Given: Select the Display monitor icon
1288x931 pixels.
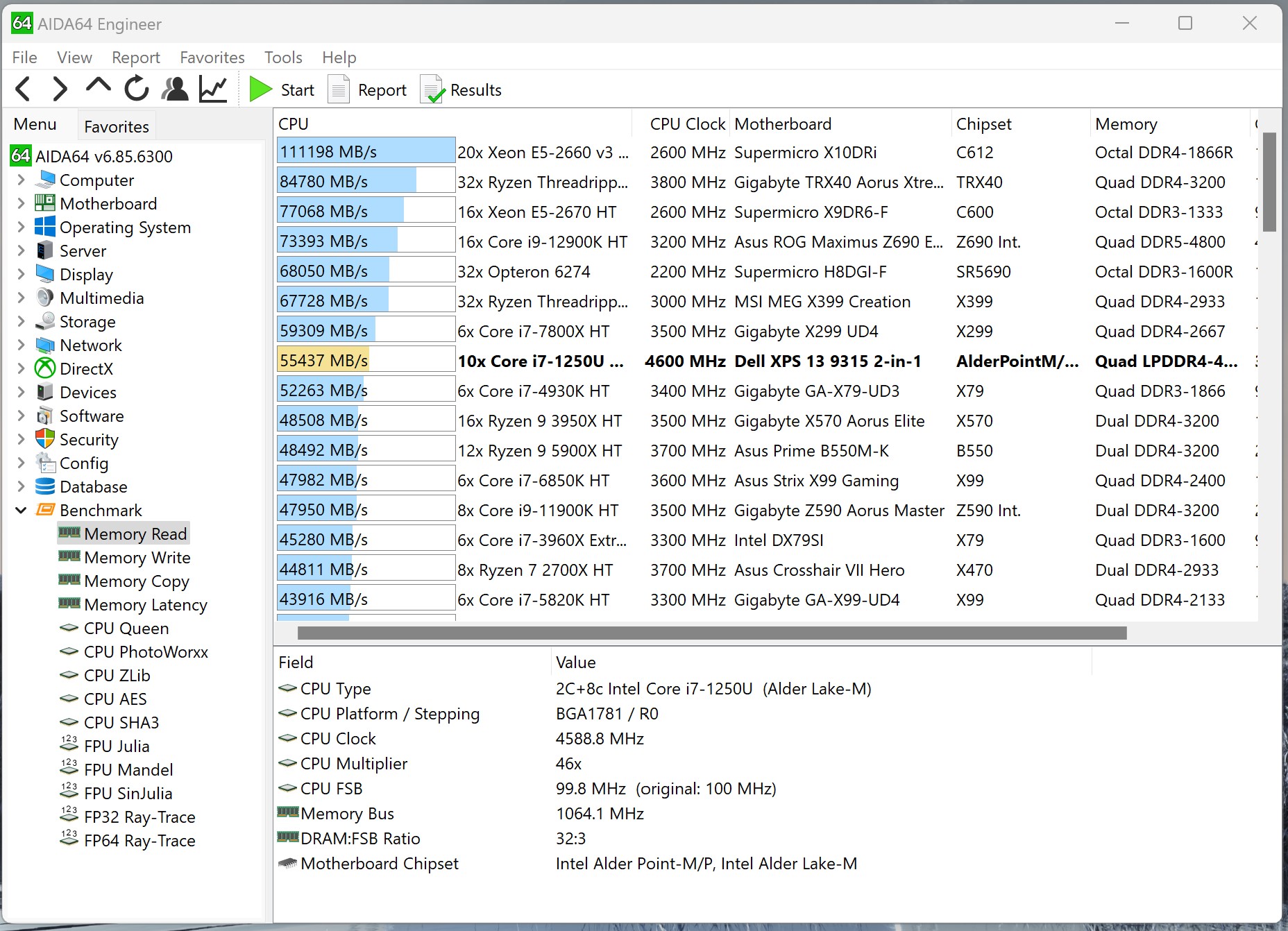Looking at the screenshot, I should click(45, 274).
